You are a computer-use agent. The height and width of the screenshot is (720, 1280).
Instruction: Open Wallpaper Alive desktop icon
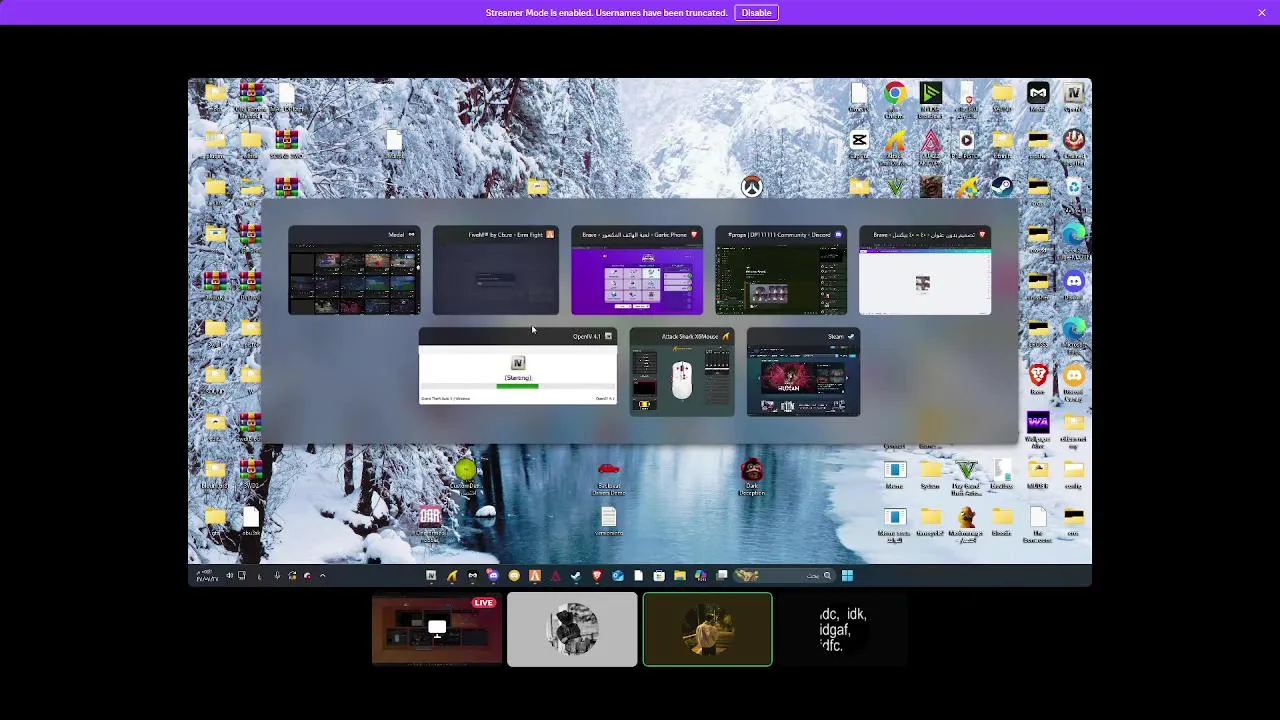point(1038,422)
